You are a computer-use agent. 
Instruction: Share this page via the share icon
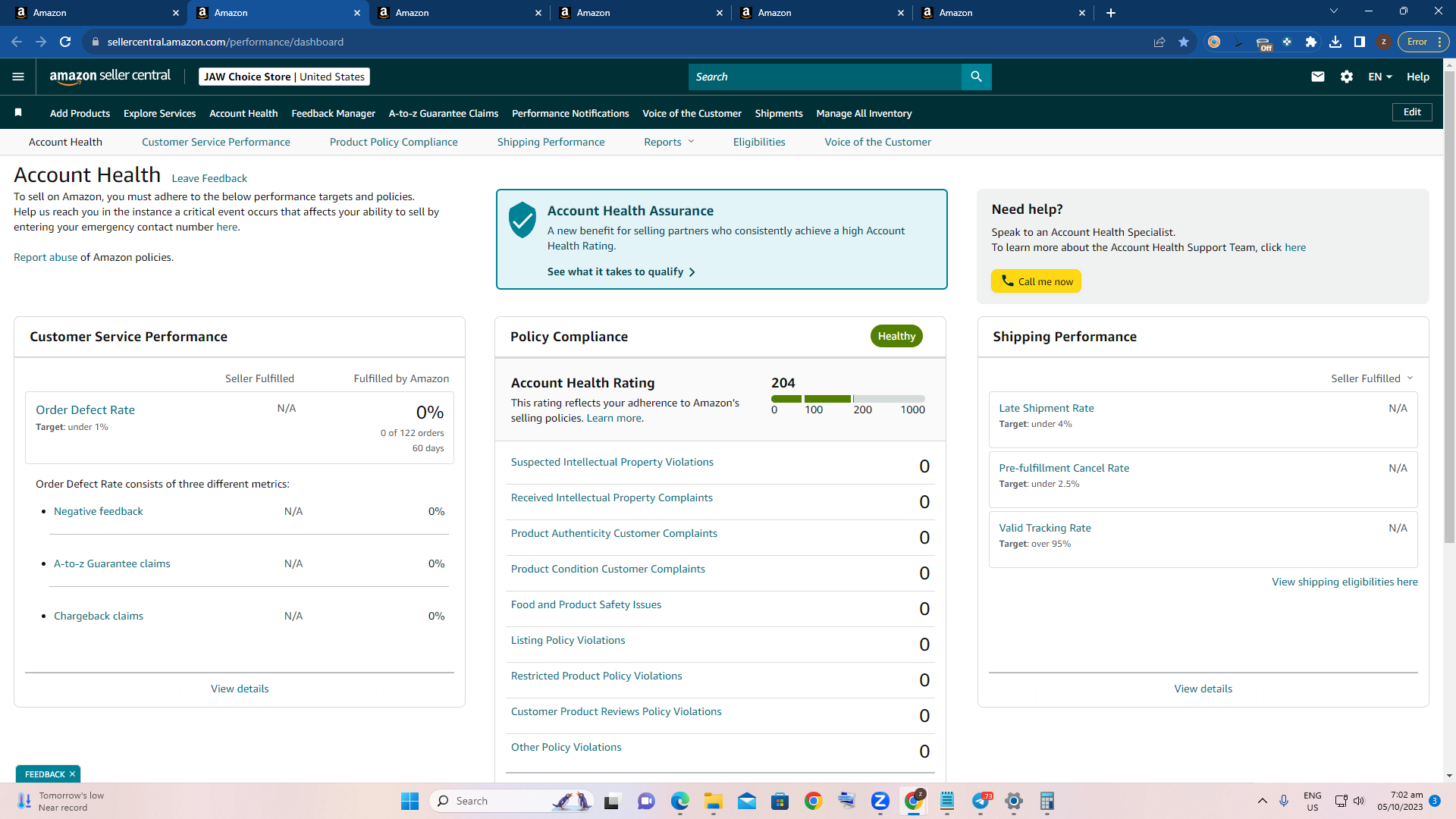click(1159, 42)
